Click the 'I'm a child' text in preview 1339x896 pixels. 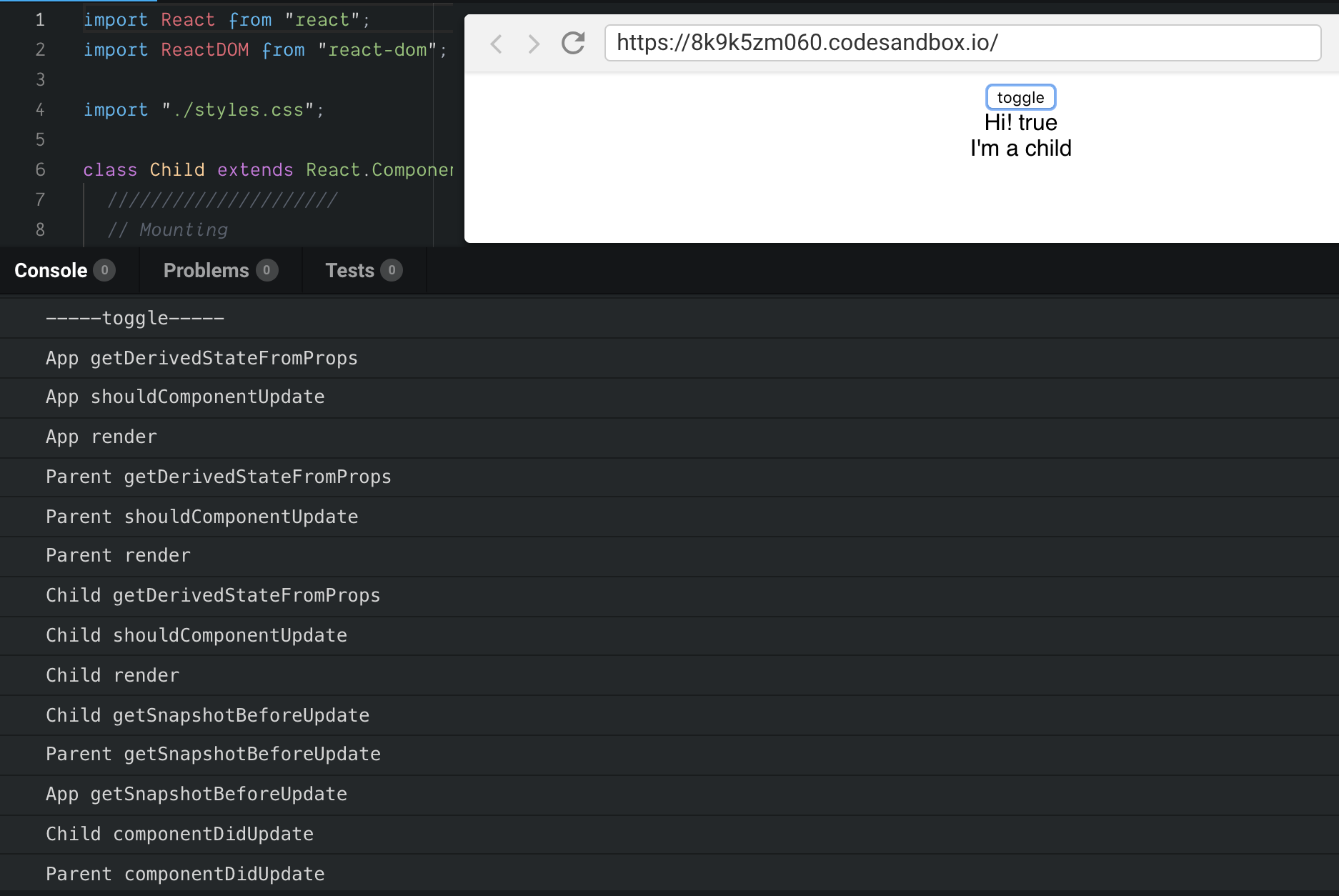point(1021,148)
